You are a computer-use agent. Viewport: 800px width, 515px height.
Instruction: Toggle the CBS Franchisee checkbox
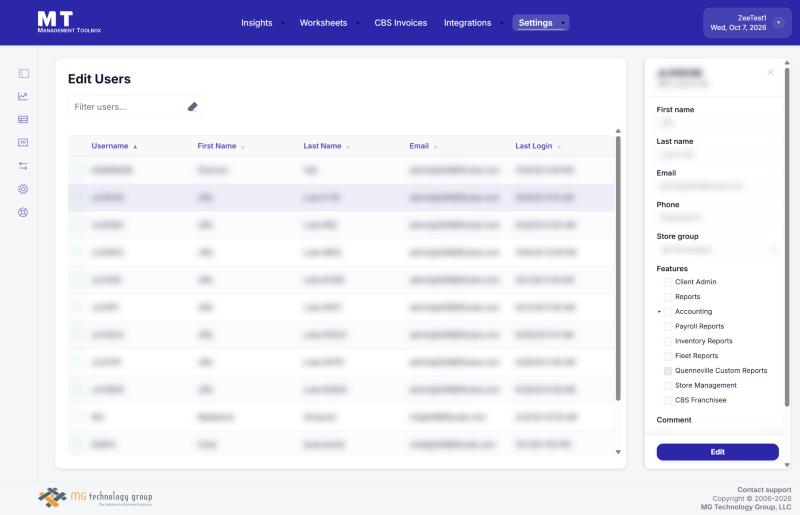point(667,401)
